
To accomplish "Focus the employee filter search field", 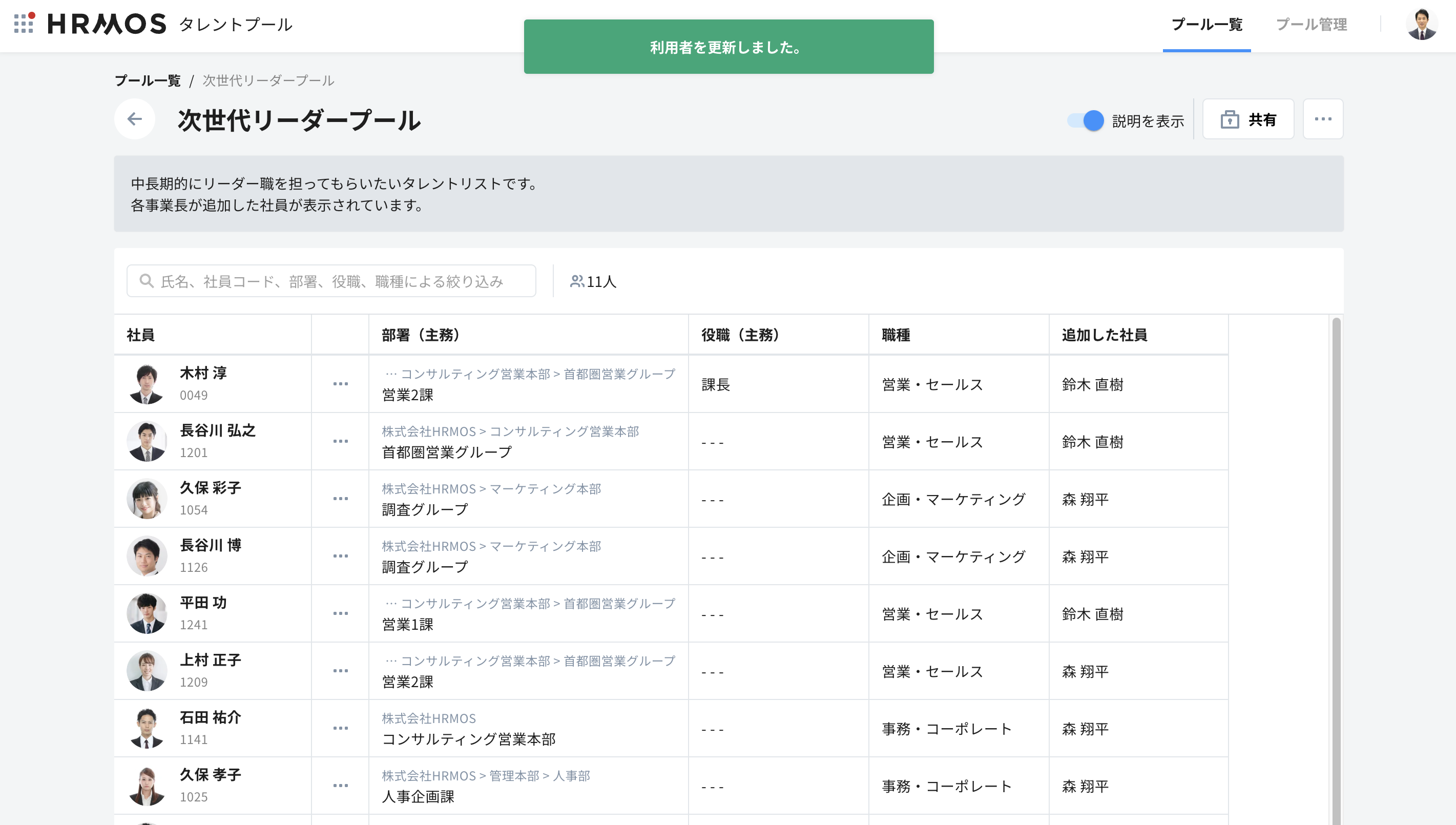I will click(x=340, y=281).
